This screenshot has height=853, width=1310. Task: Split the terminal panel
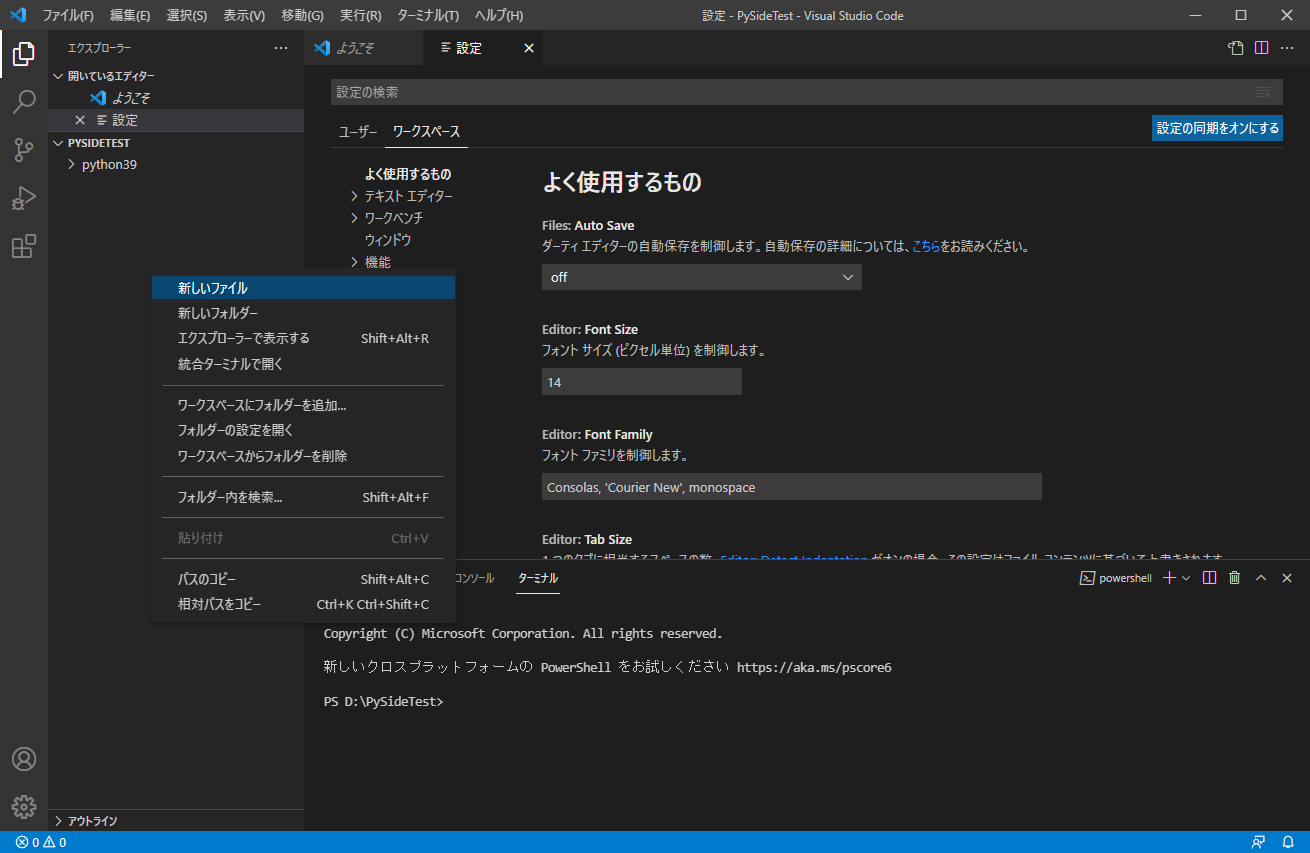click(1209, 578)
